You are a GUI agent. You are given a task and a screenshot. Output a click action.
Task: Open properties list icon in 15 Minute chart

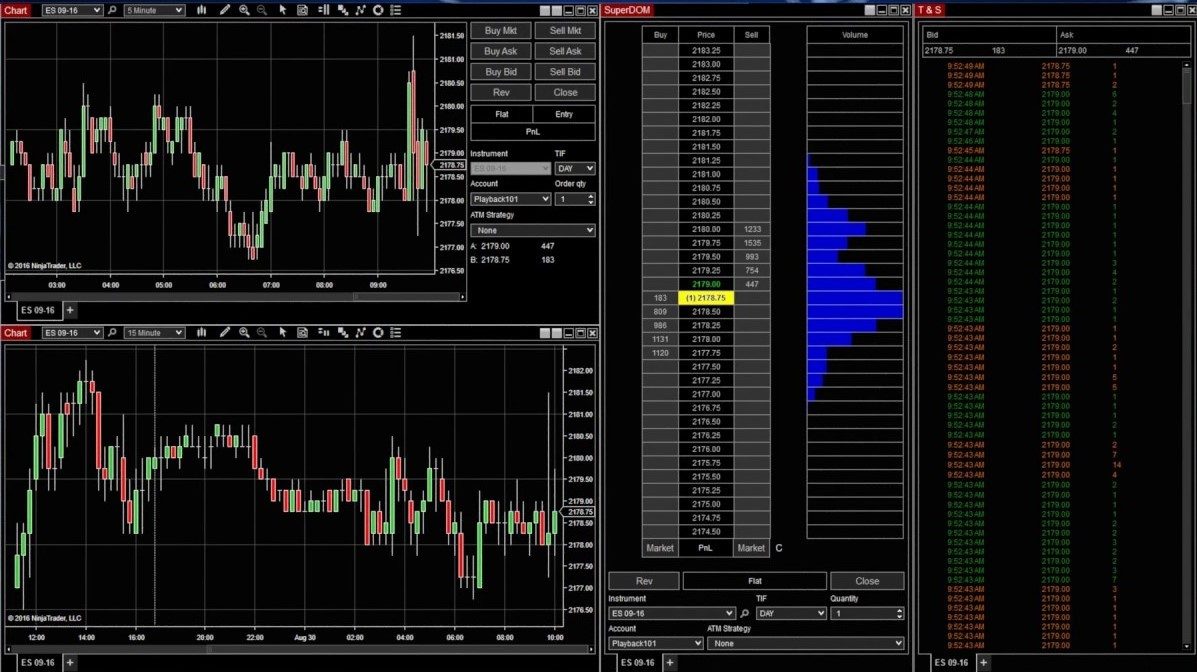(x=395, y=333)
